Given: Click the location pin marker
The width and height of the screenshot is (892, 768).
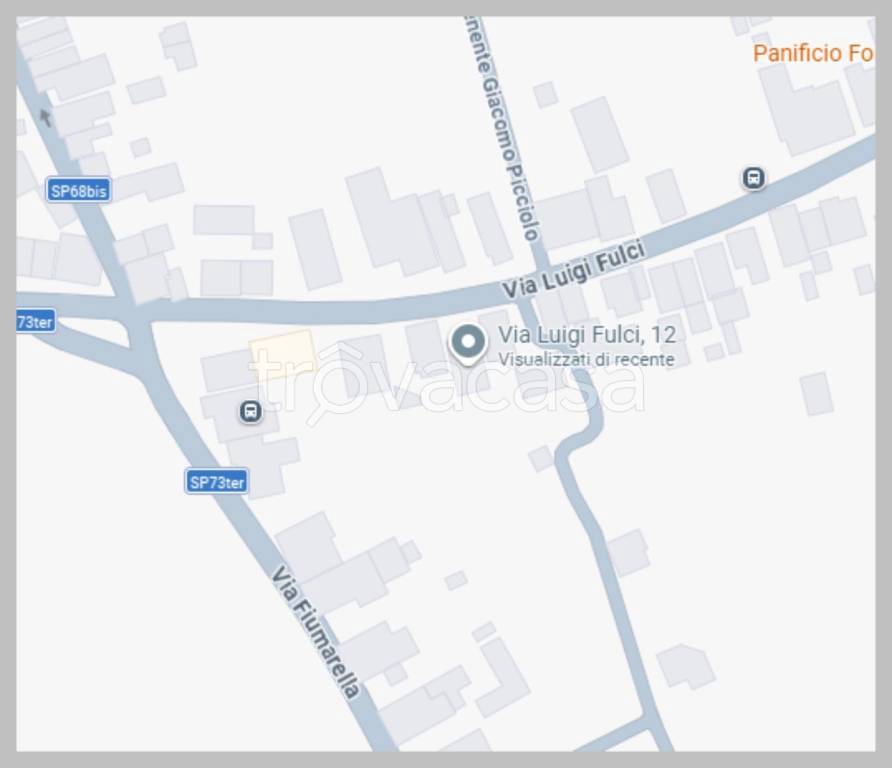Looking at the screenshot, I should tap(468, 344).
